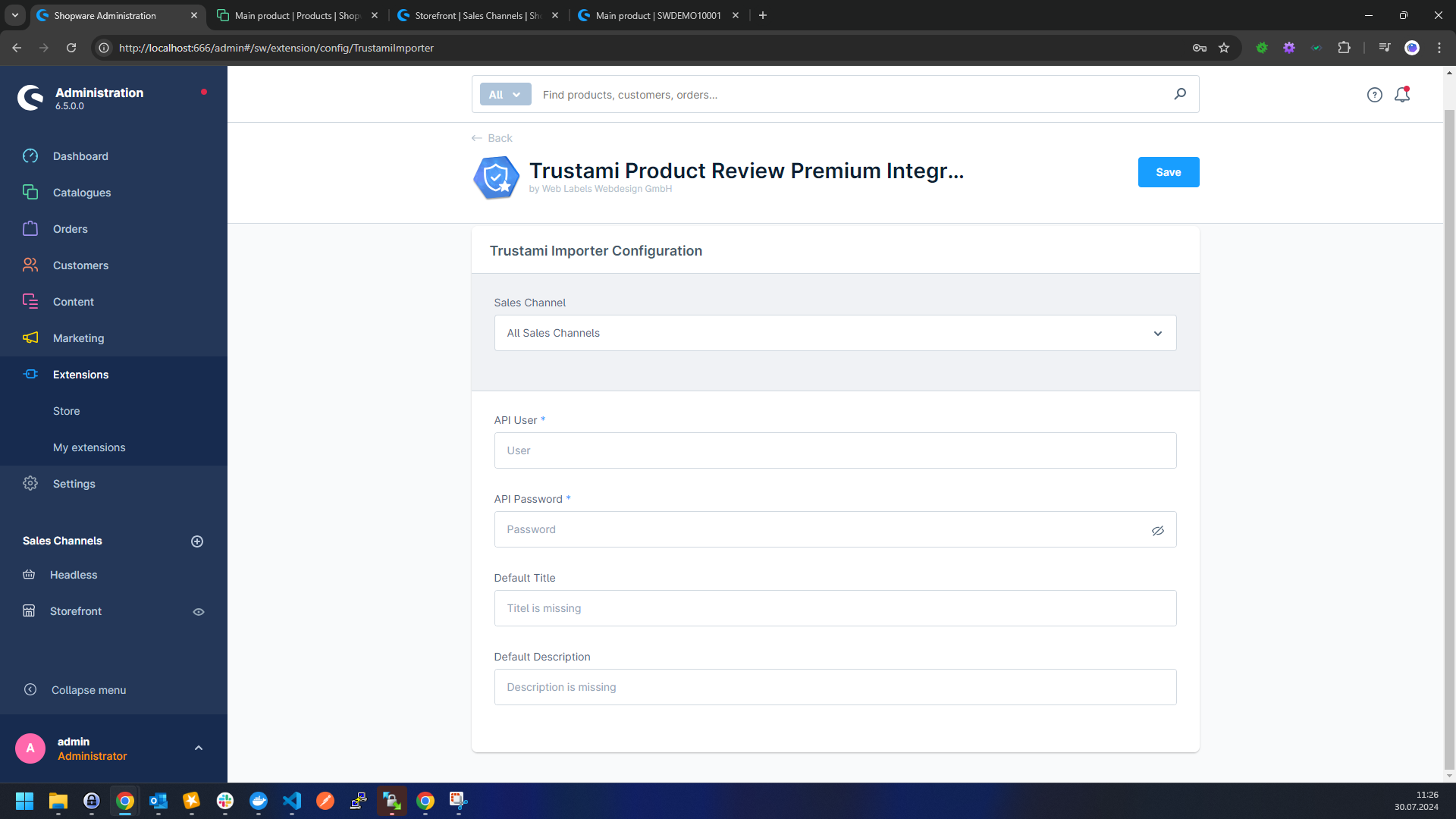This screenshot has width=1456, height=819.
Task: Toggle the API Password visibility icon
Action: coord(1157,530)
